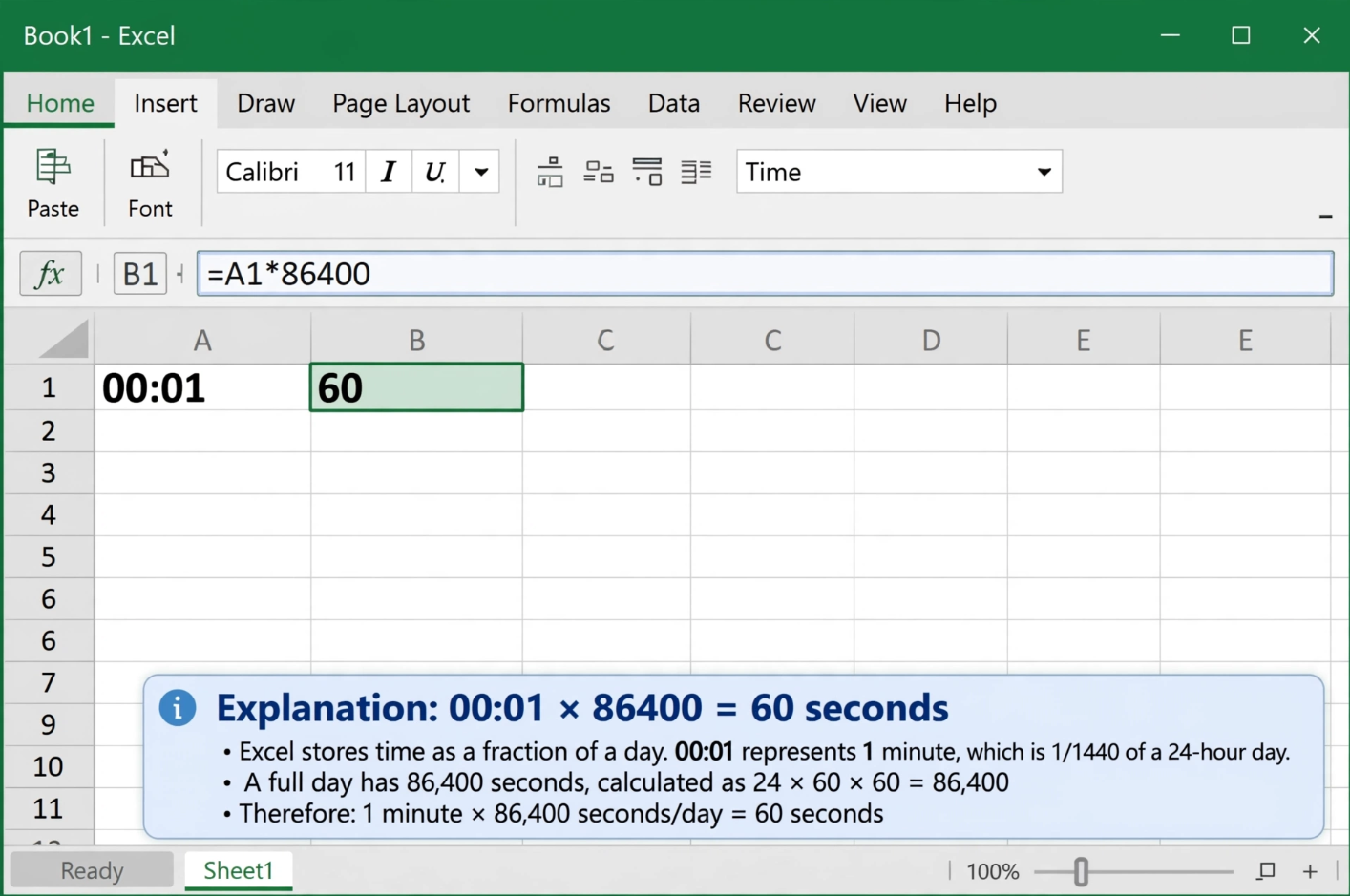Click the page view icon in status bar

1267,871
